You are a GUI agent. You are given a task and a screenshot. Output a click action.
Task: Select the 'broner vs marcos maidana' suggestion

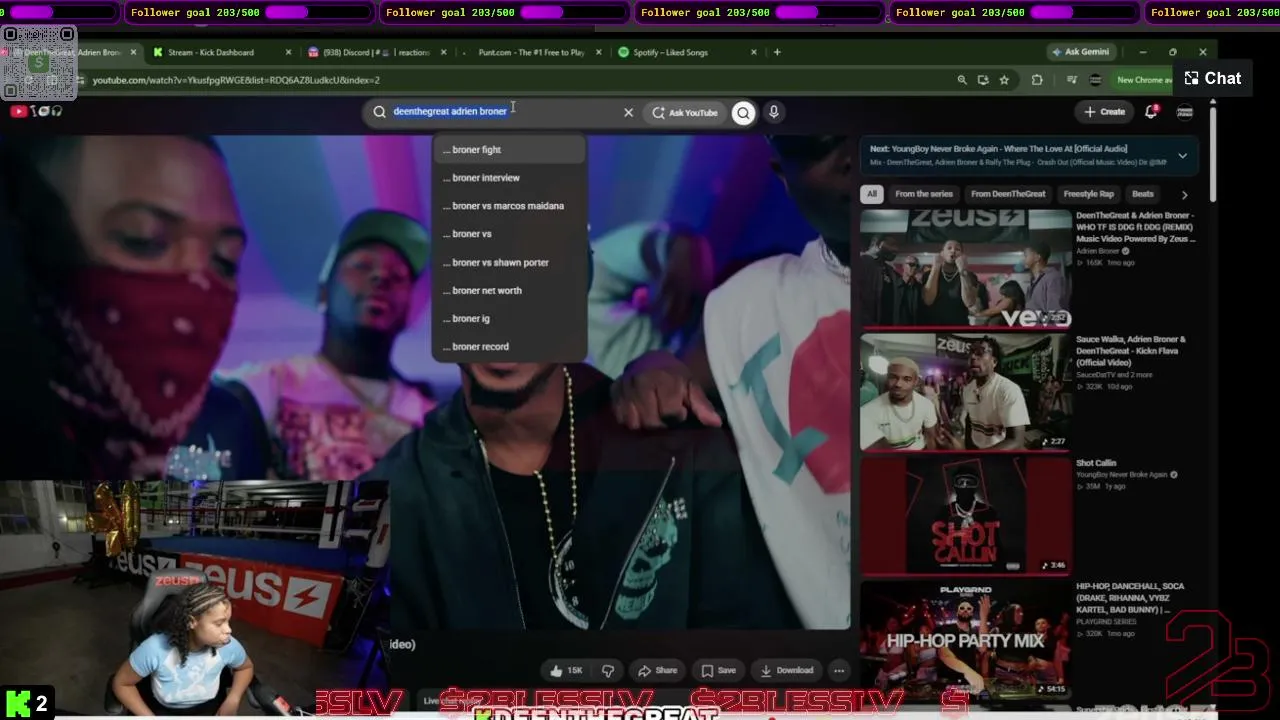(x=509, y=206)
